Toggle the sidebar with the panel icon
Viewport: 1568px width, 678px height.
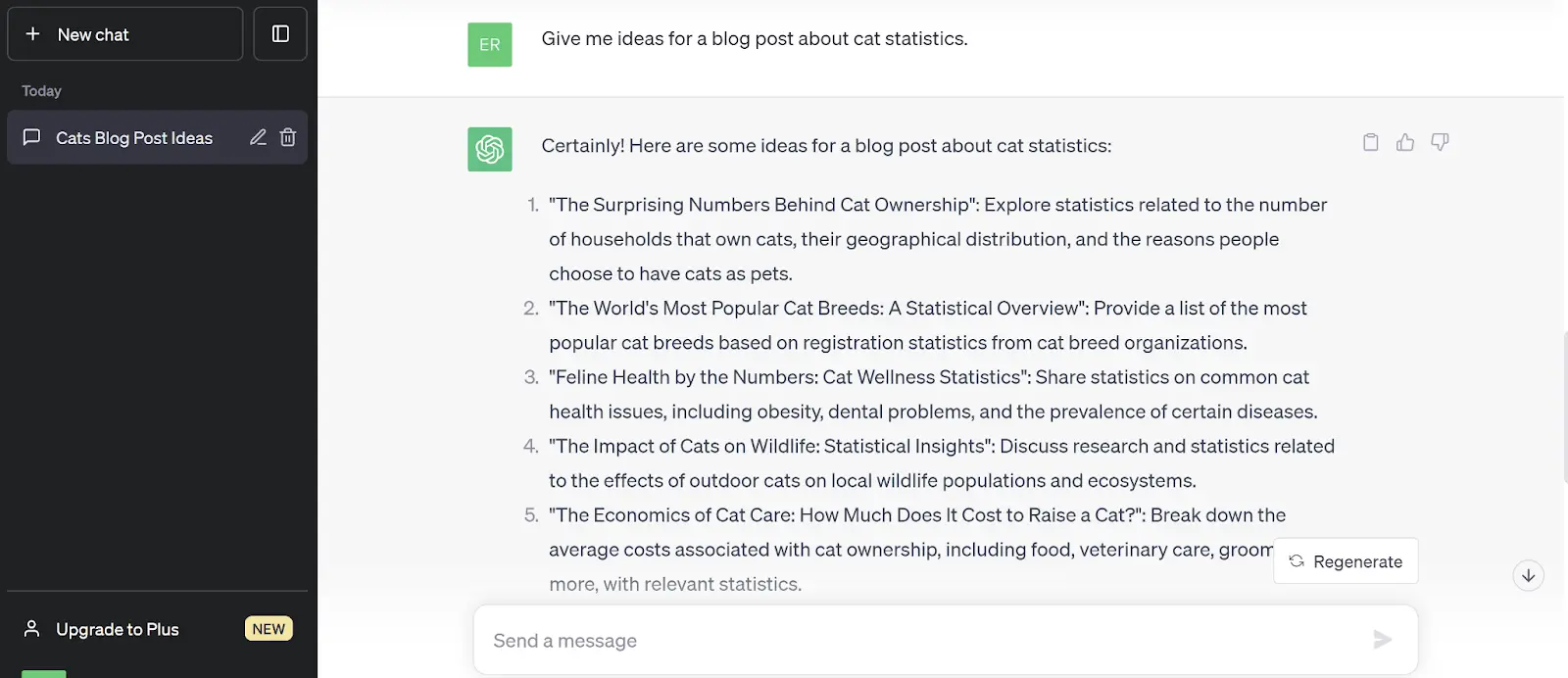tap(280, 34)
